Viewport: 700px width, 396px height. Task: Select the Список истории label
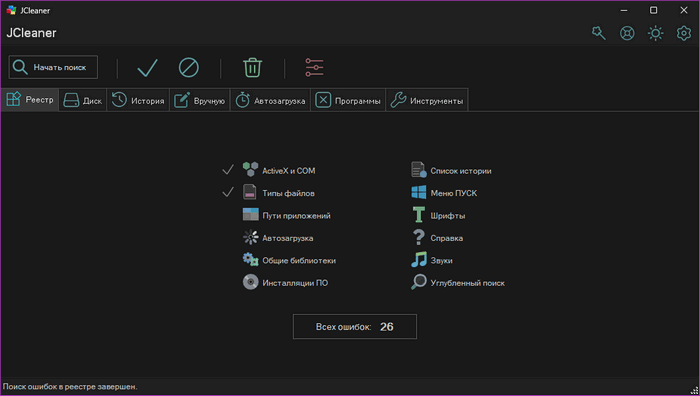coord(461,171)
